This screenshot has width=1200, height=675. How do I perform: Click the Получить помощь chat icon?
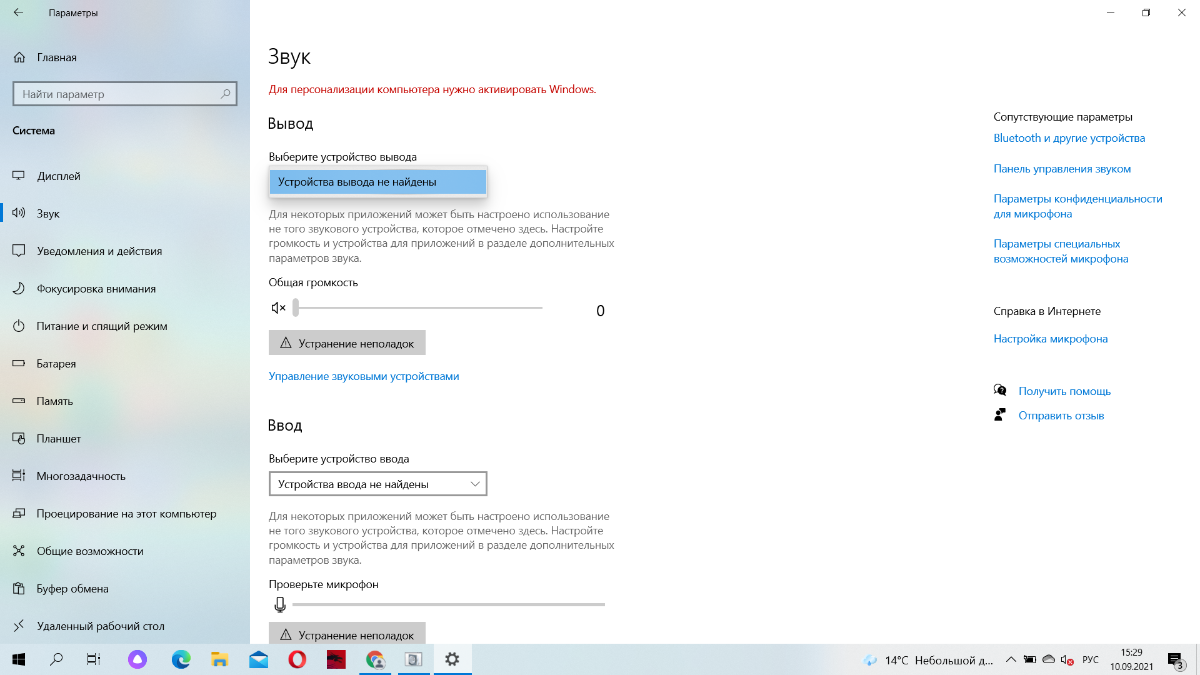pyautogui.click(x=1000, y=391)
